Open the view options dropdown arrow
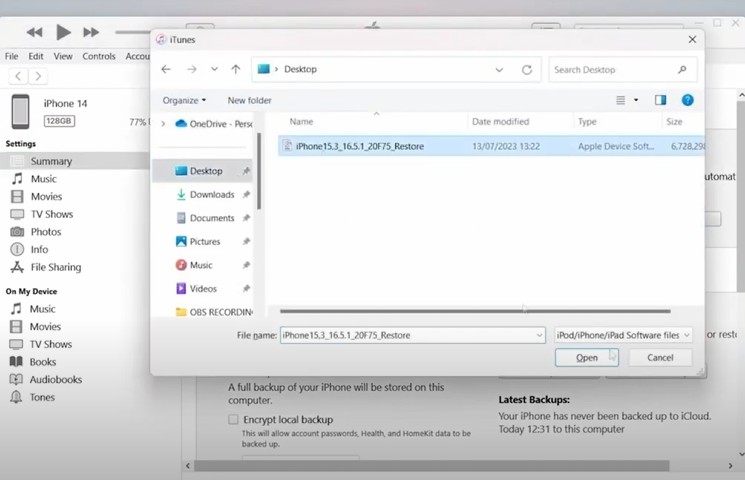 coord(636,100)
